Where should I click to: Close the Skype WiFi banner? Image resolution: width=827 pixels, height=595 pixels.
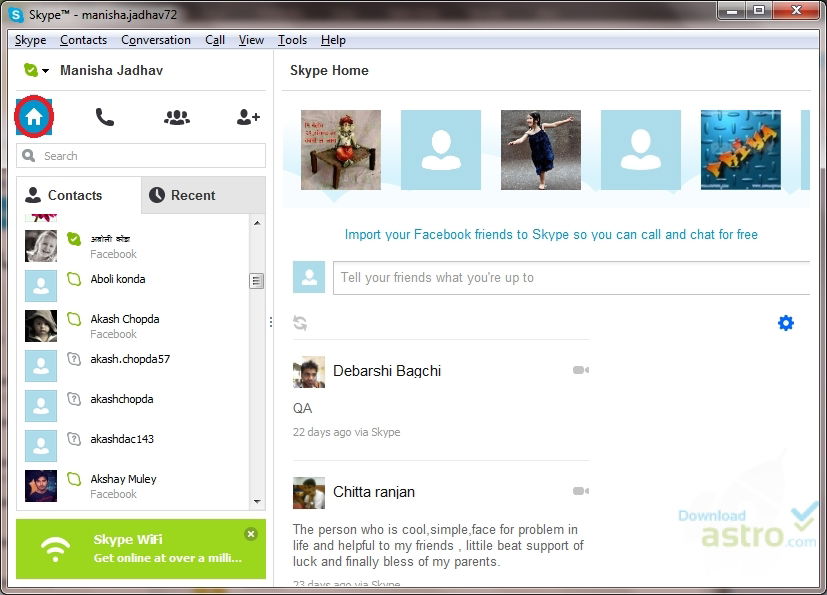coord(251,534)
